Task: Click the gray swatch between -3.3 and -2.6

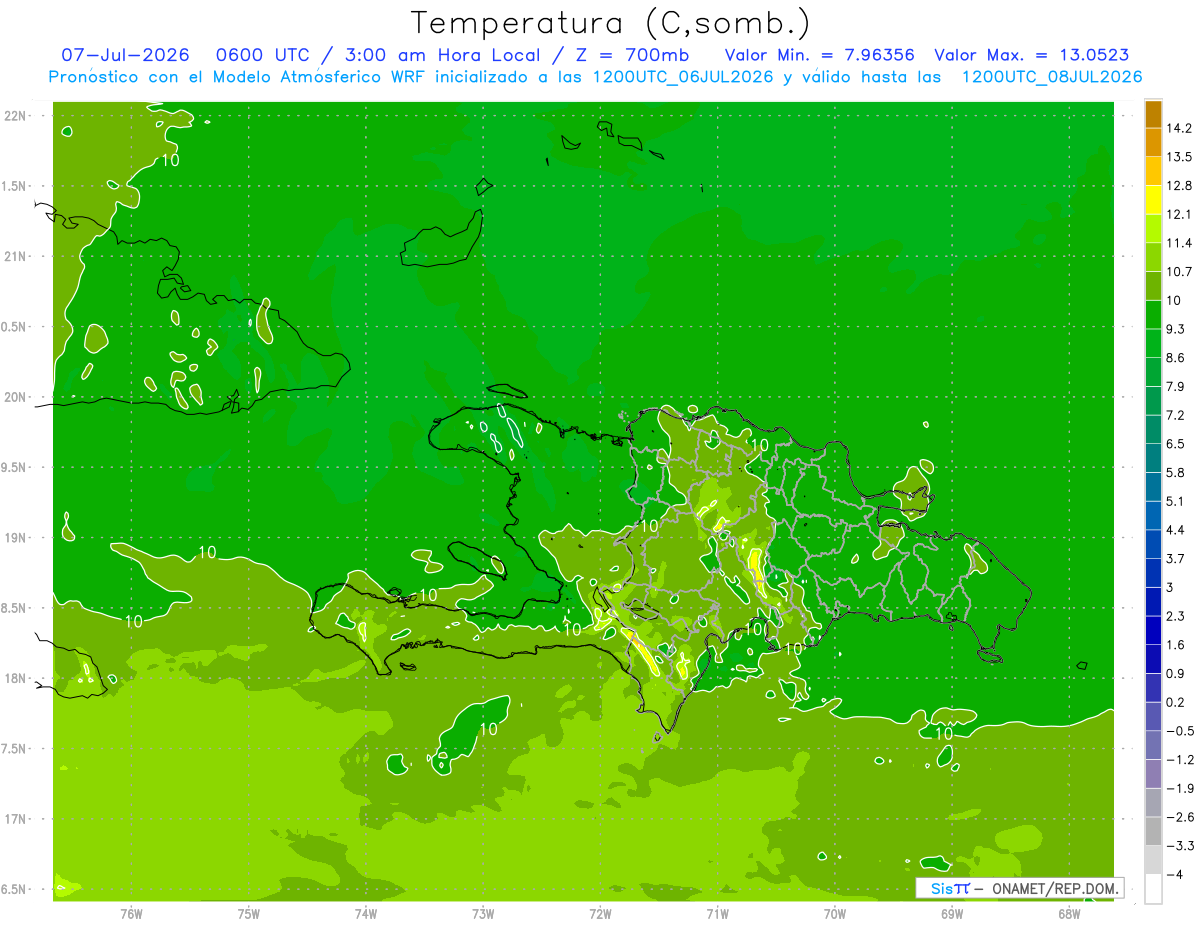Action: click(x=1153, y=831)
